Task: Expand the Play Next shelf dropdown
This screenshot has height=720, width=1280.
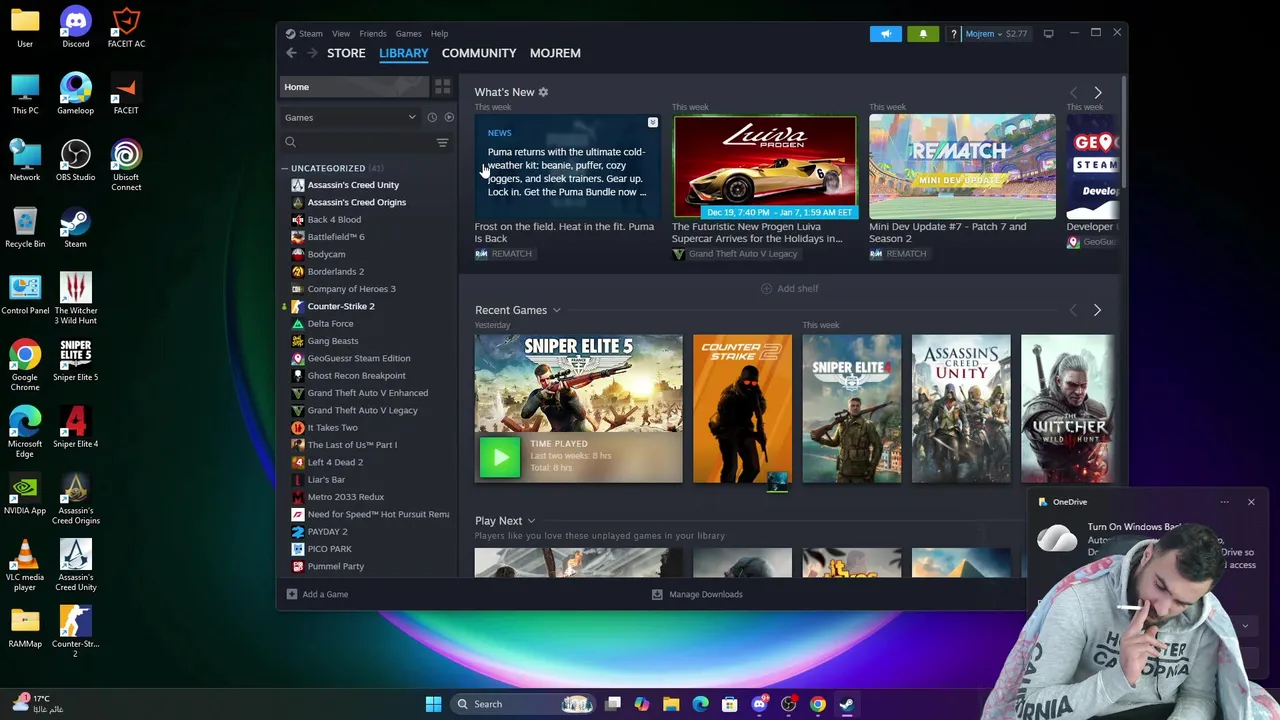Action: coord(531,521)
